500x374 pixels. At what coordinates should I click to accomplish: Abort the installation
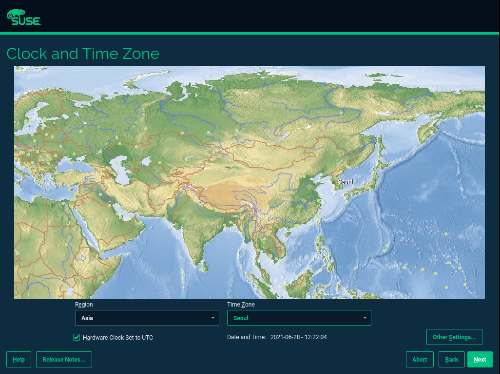[x=420, y=360]
